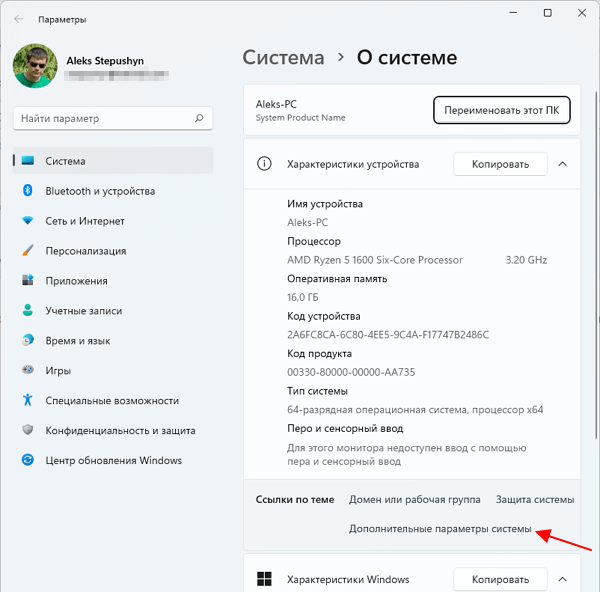Click Переименовать этот ПК button

tap(502, 110)
